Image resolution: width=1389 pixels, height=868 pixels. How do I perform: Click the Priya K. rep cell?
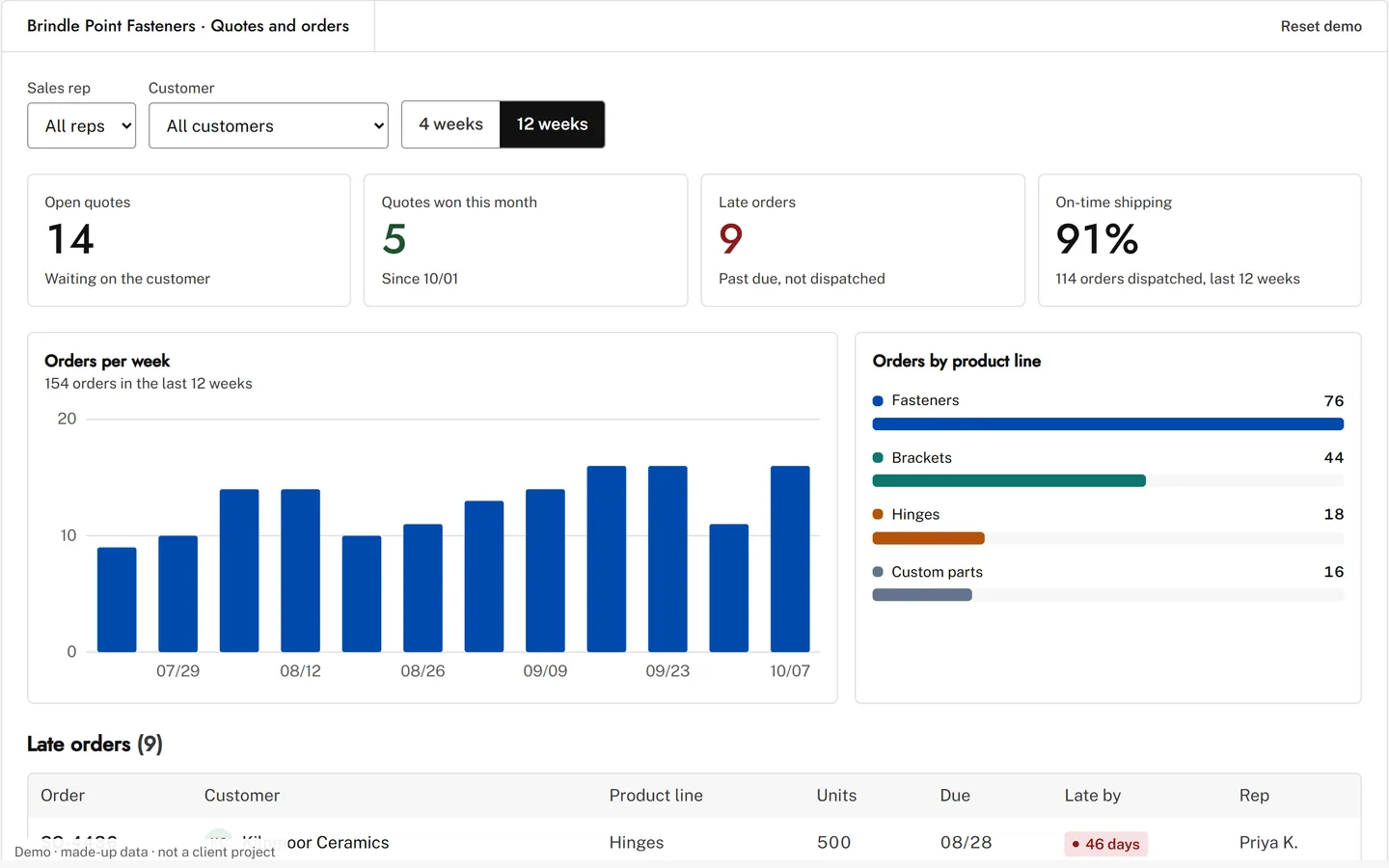(1268, 843)
